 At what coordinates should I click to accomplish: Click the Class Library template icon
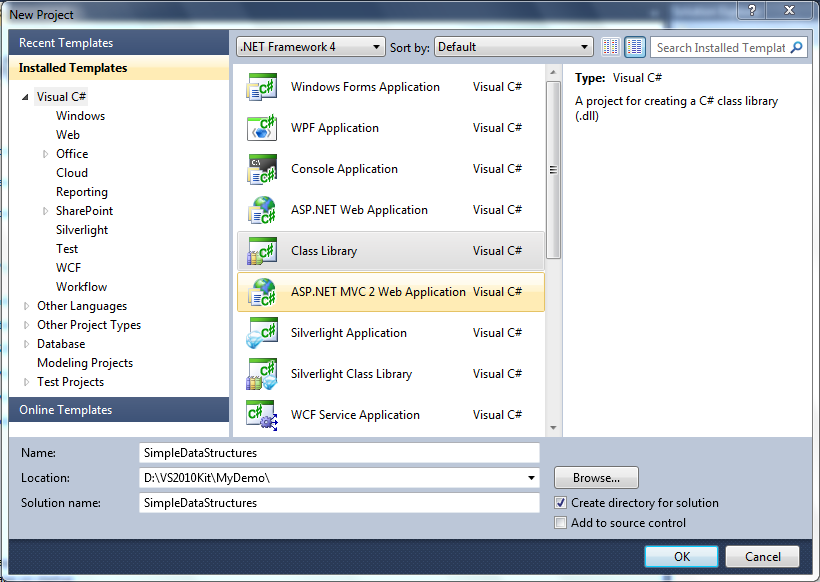click(x=261, y=251)
